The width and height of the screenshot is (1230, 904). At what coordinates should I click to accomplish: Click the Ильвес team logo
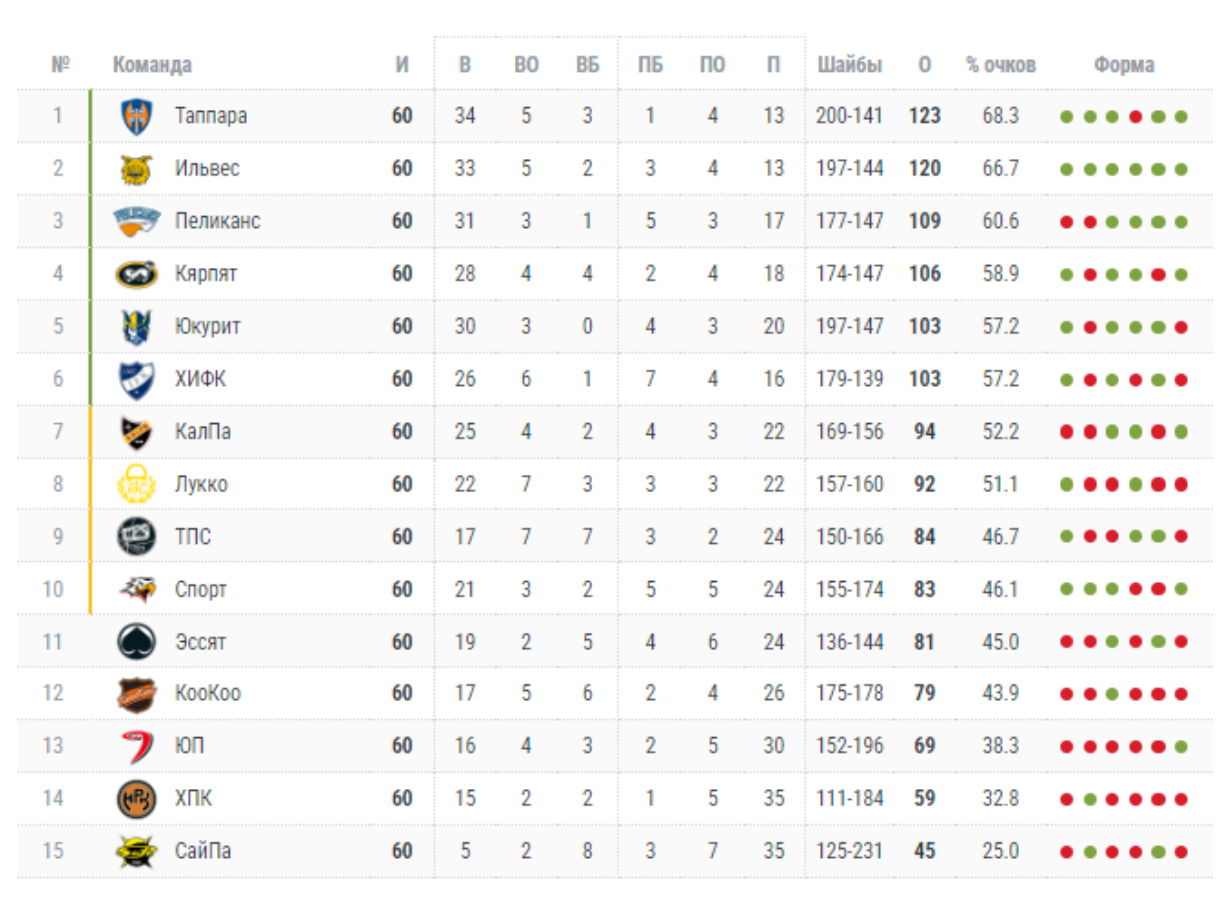pyautogui.click(x=134, y=169)
